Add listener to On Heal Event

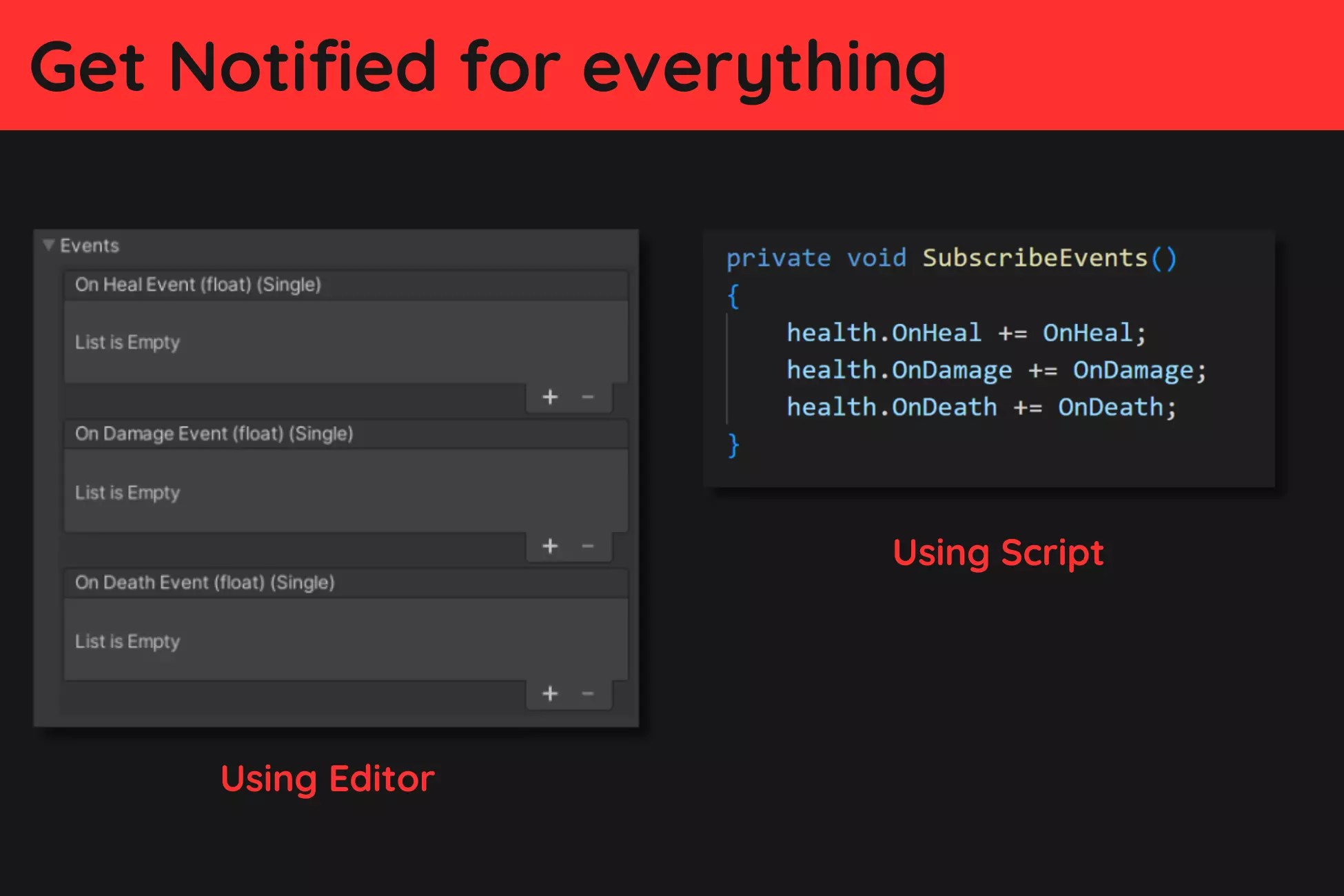tap(550, 397)
